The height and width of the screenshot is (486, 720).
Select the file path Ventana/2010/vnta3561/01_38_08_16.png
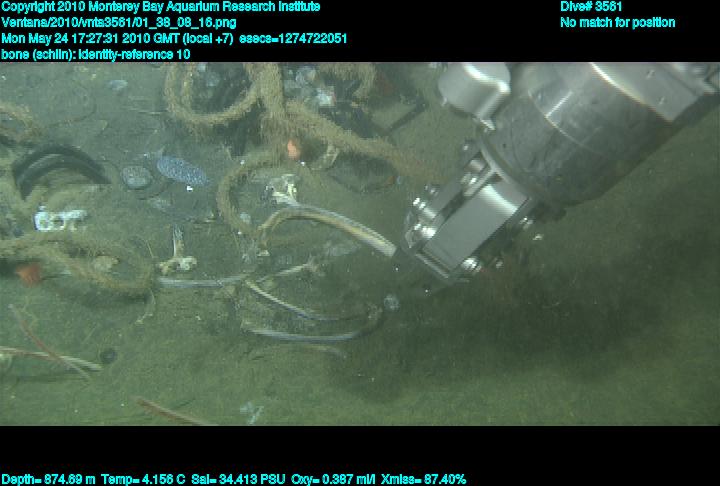point(119,23)
